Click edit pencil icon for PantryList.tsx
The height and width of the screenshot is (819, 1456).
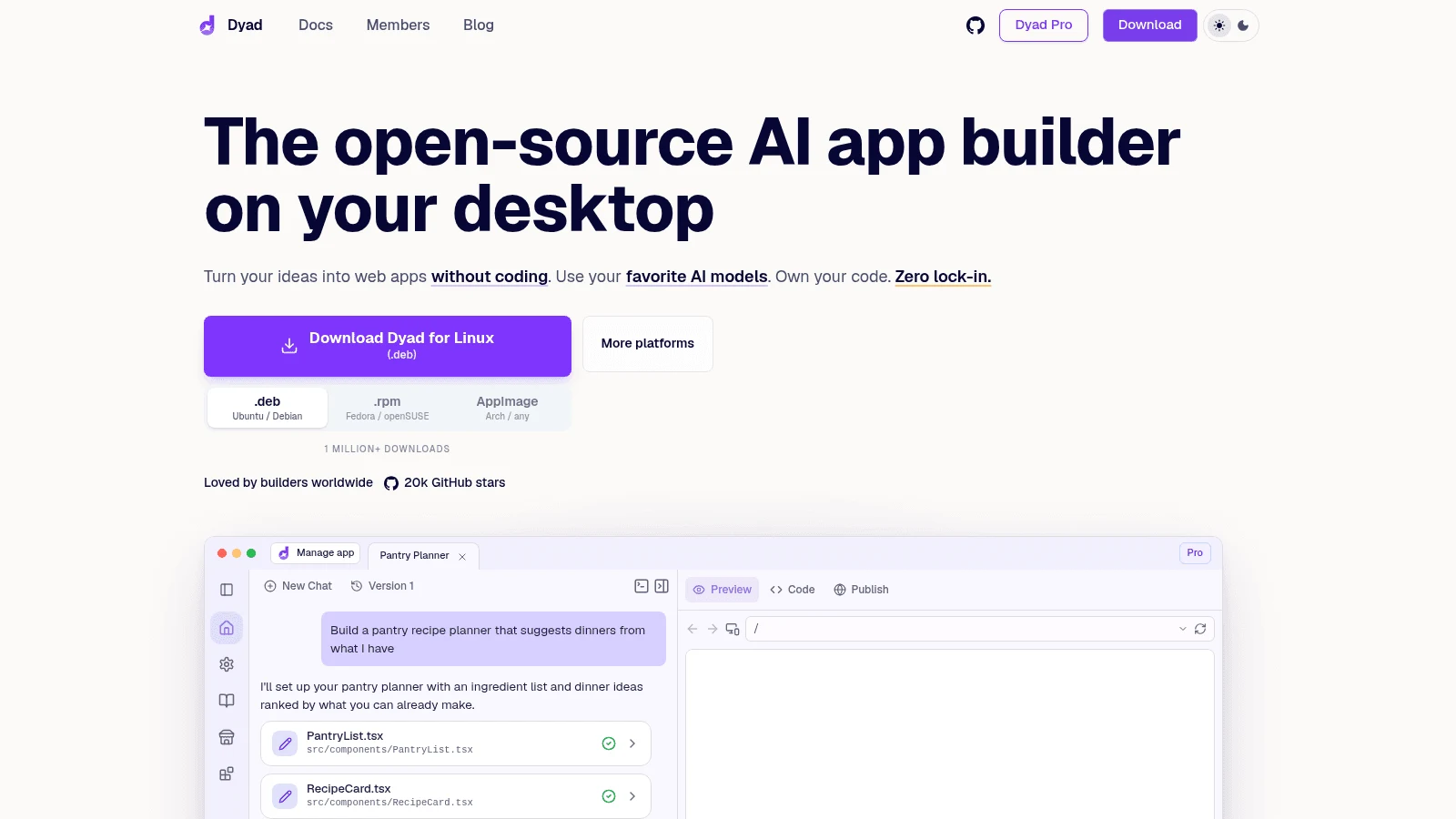pos(285,743)
